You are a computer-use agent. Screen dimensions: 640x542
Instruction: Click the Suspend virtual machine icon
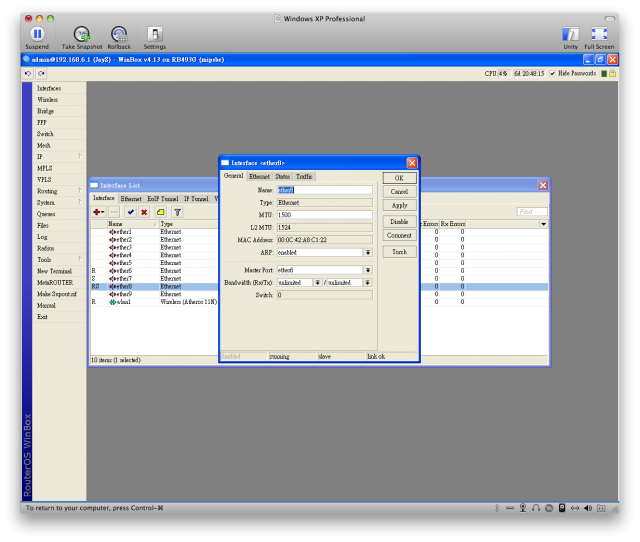click(37, 34)
